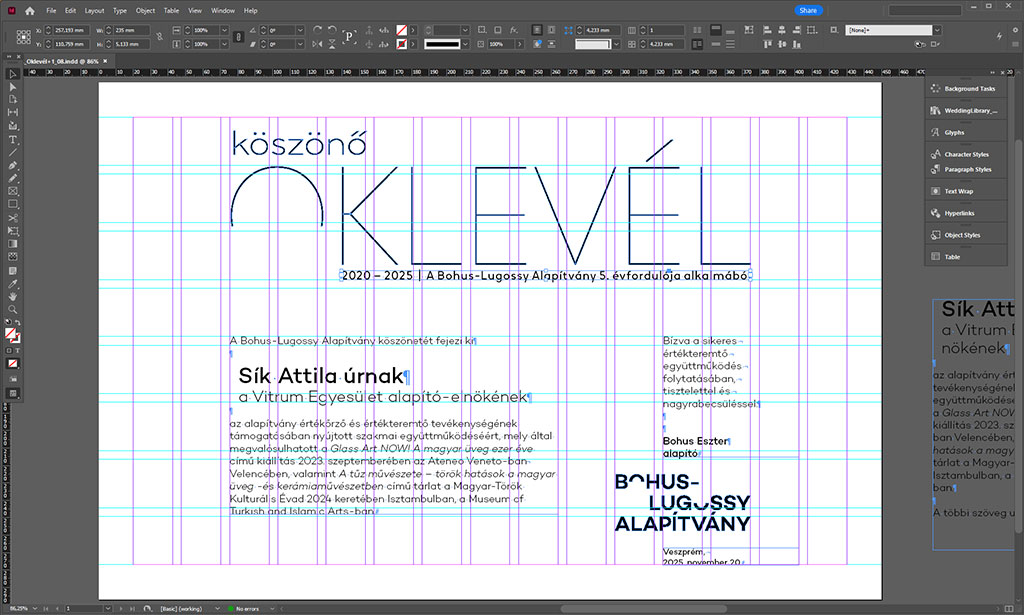Select the Free Transform tool
The image size is (1024, 615).
(x=12, y=231)
